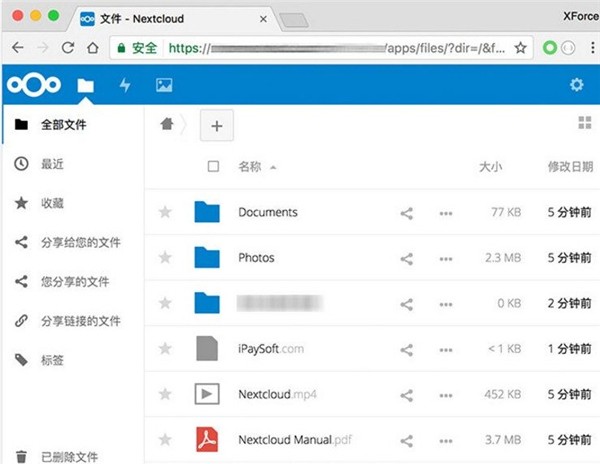Share the Photos folder
The image size is (600, 464).
[x=407, y=259]
